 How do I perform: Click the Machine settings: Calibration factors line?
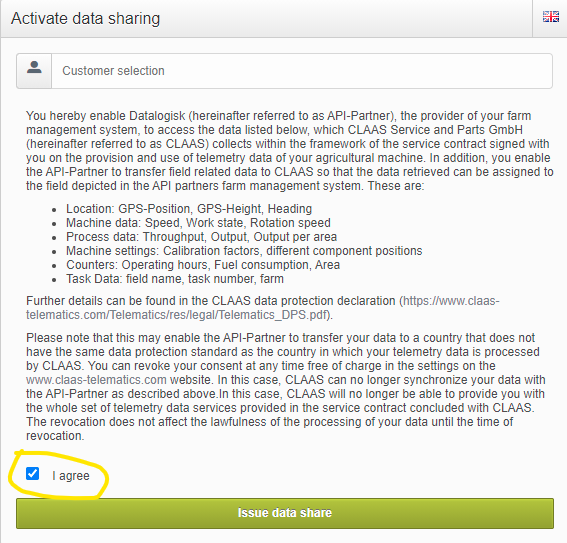coord(244,251)
